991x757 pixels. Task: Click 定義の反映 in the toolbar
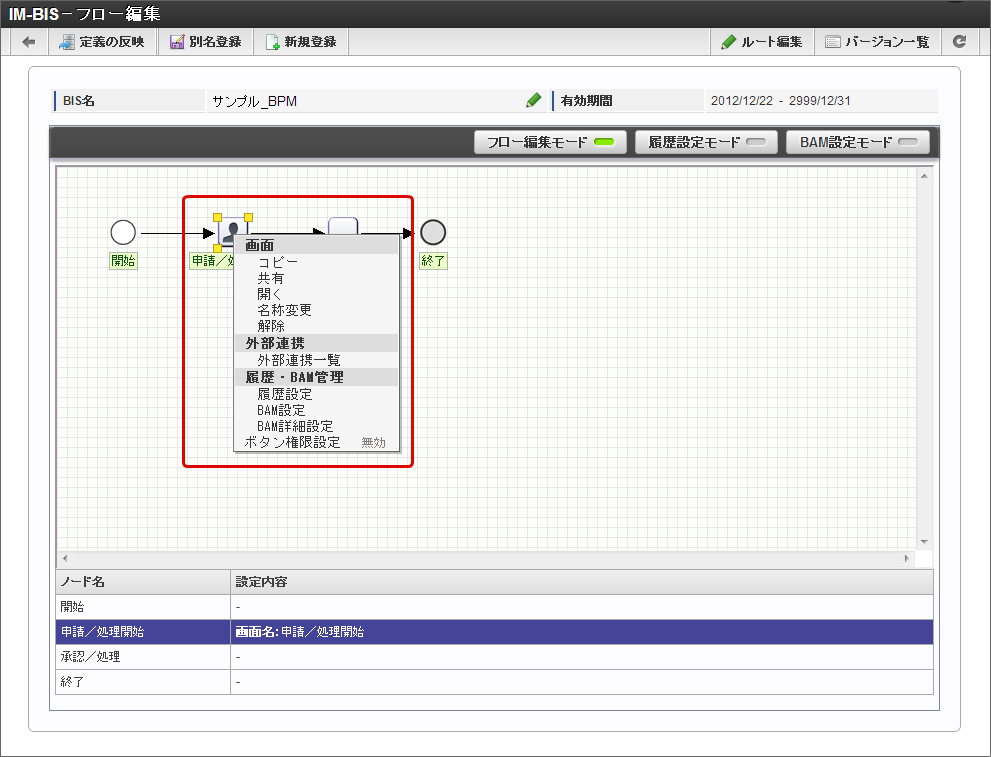point(102,42)
